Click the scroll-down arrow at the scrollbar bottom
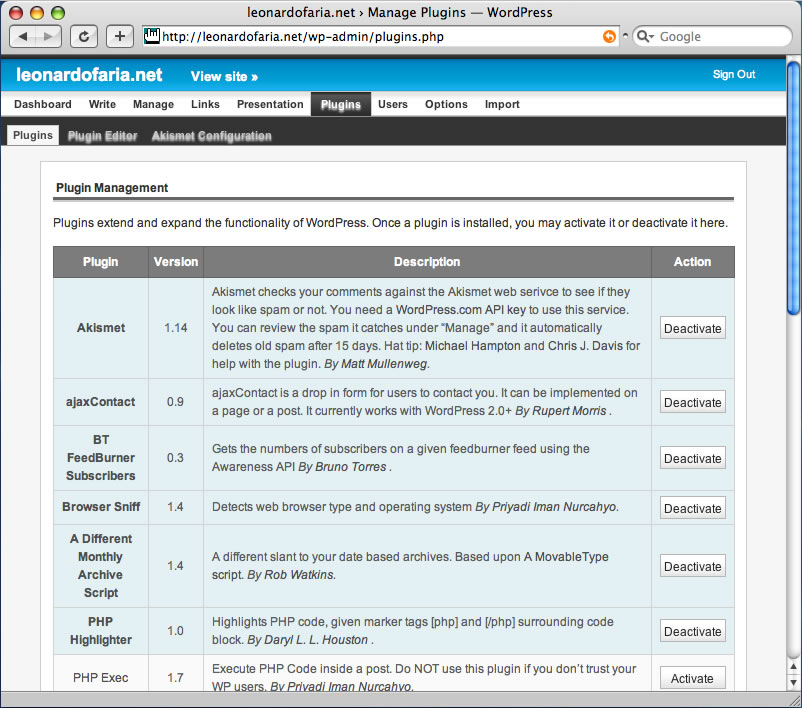 [x=793, y=682]
